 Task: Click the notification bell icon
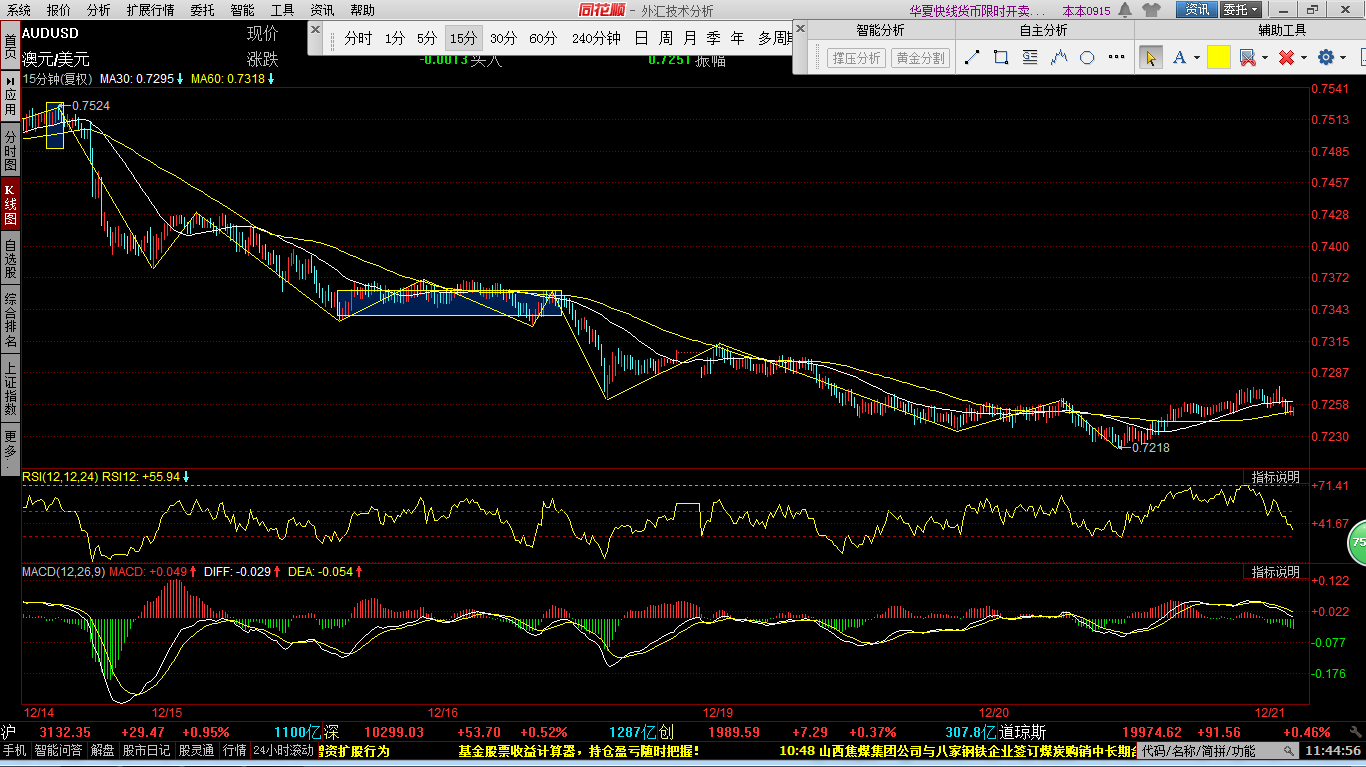[x=1125, y=10]
